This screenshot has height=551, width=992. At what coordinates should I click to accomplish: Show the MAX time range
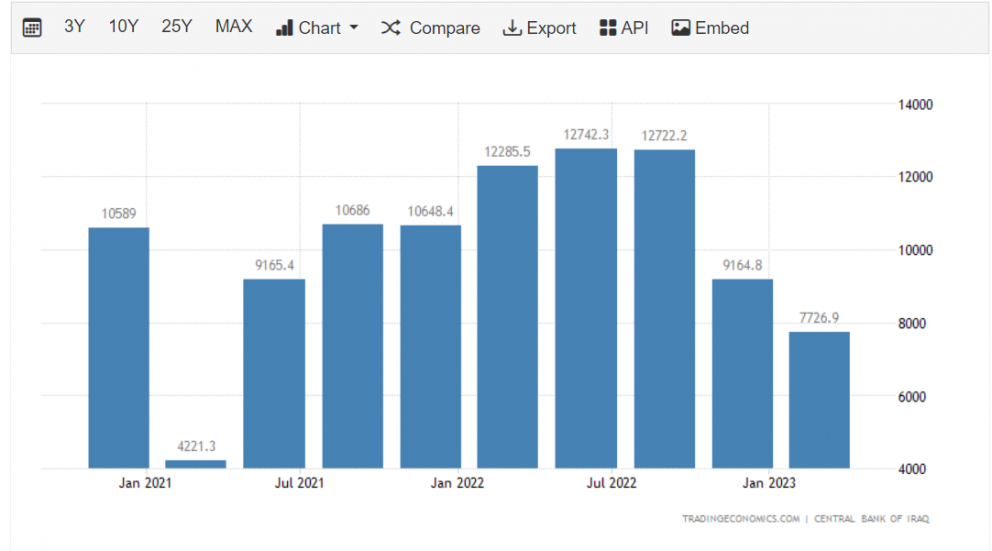click(234, 27)
